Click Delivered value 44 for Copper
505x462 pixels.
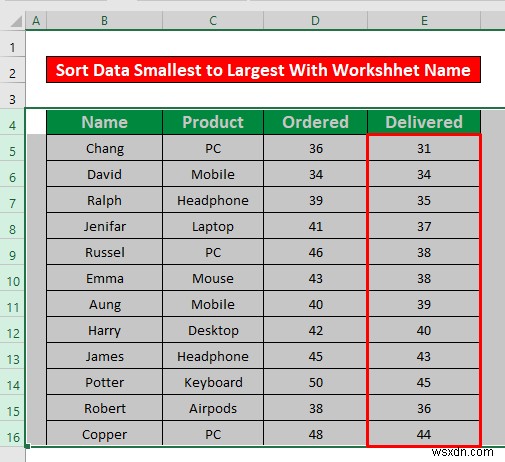coord(424,434)
